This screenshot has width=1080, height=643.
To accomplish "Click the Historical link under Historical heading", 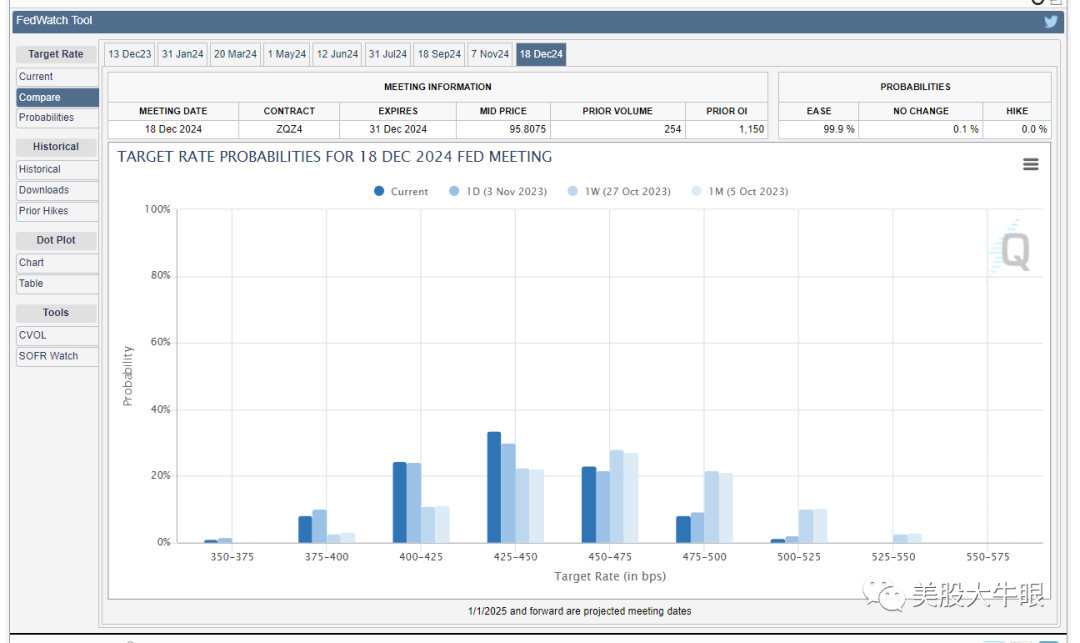I will coord(57,169).
